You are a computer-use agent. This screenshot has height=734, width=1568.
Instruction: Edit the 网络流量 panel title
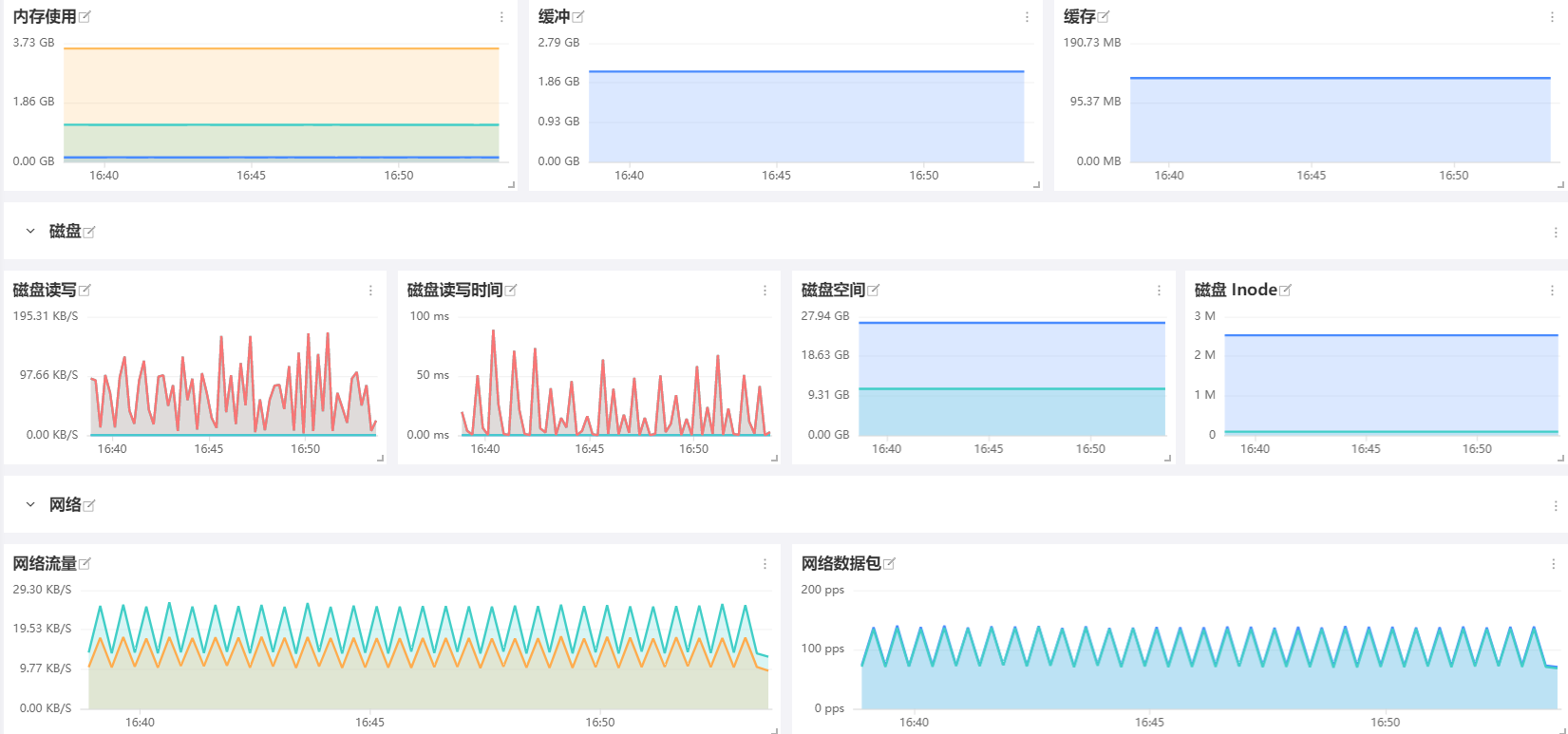click(x=85, y=564)
